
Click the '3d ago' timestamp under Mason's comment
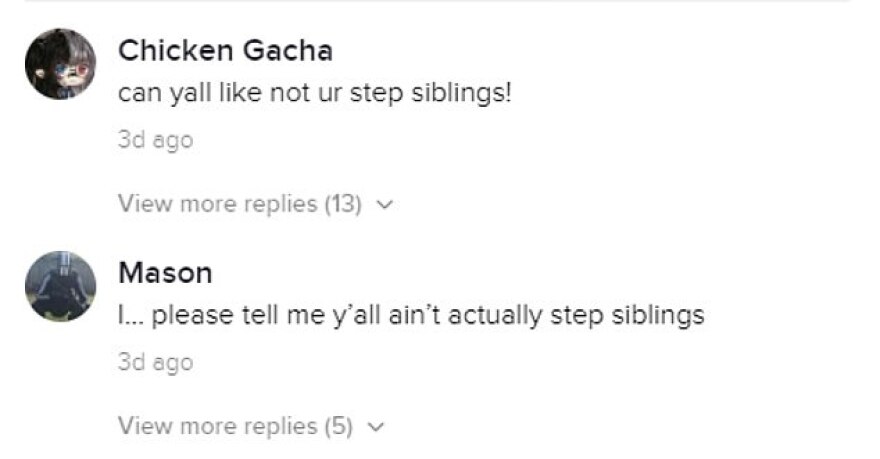(x=155, y=362)
